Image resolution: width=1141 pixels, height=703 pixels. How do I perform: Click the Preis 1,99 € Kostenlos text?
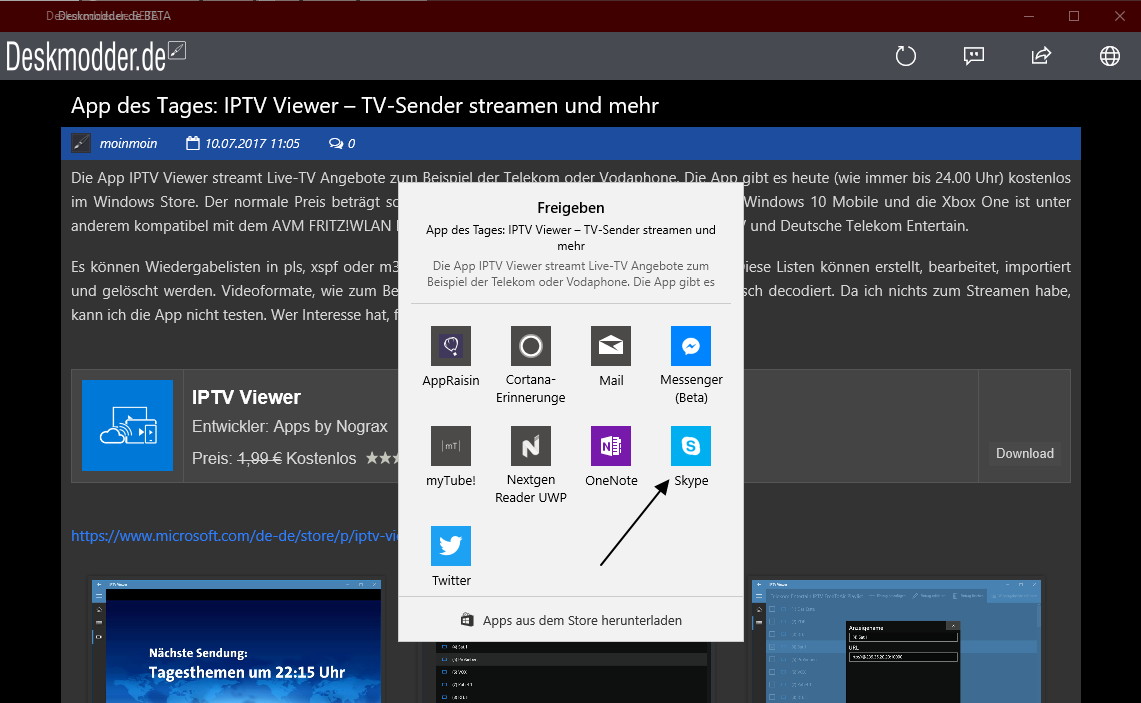274,458
